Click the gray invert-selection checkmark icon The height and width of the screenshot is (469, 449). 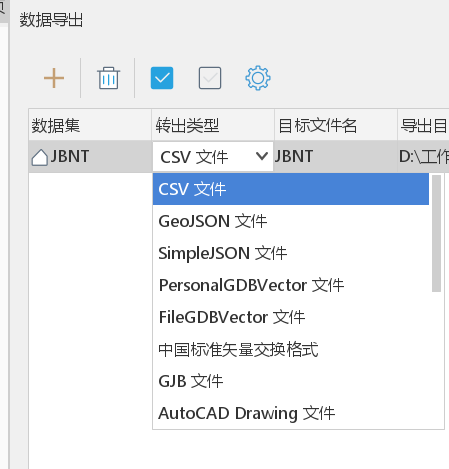[x=210, y=78]
